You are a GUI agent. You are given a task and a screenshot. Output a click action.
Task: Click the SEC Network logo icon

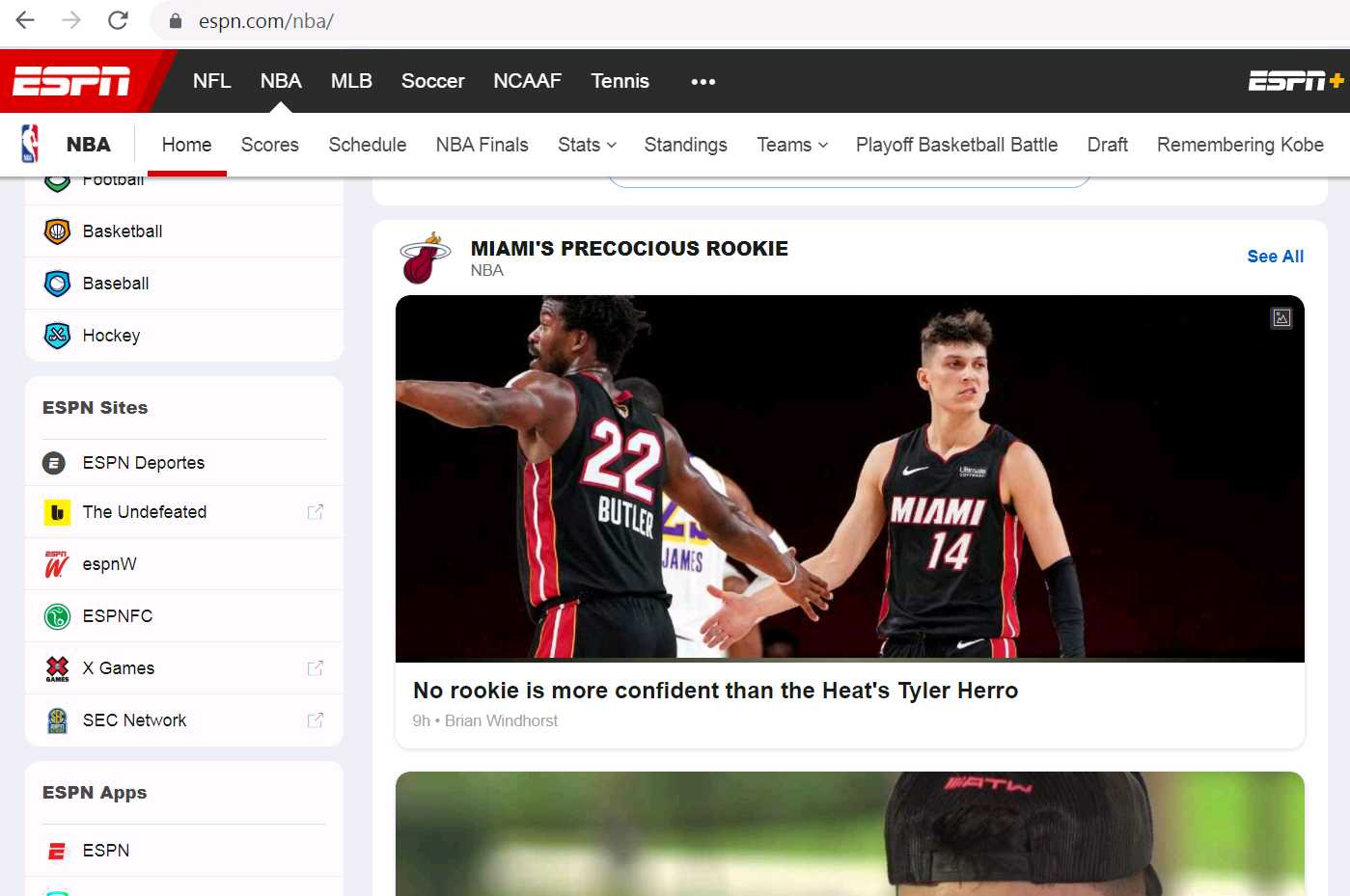57,720
